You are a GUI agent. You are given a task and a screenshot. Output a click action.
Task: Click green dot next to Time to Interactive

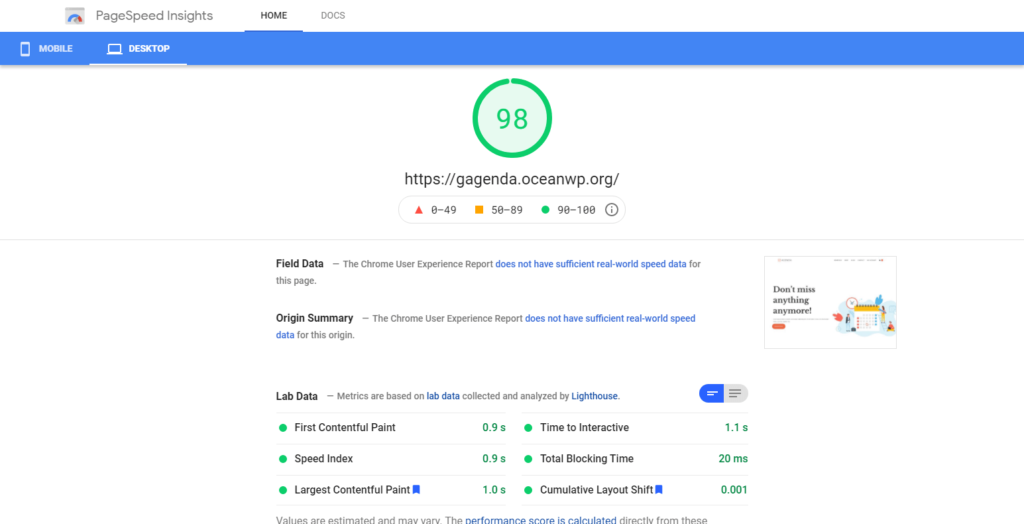pyautogui.click(x=528, y=428)
